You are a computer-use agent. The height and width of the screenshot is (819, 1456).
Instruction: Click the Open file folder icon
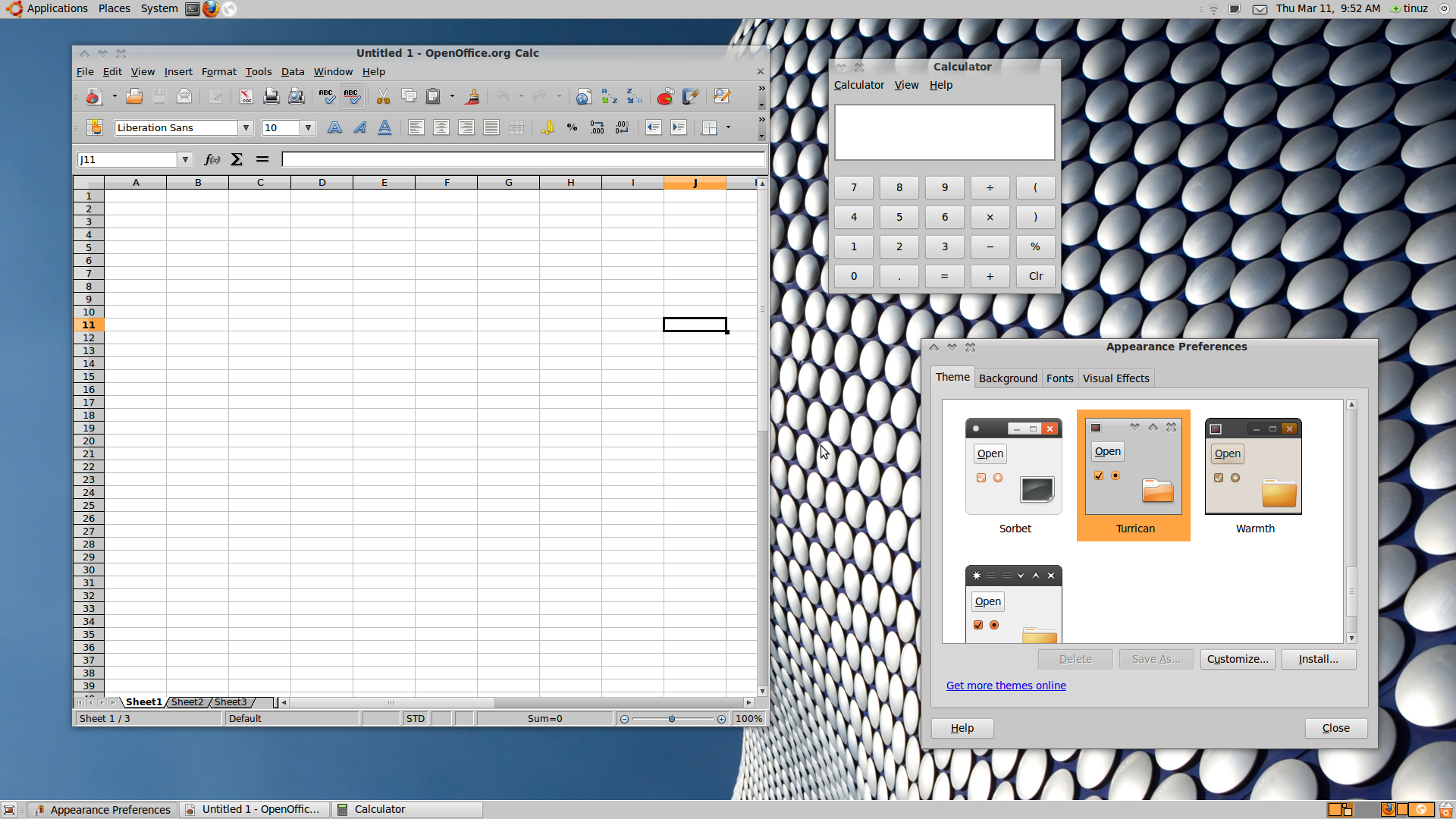tap(134, 96)
